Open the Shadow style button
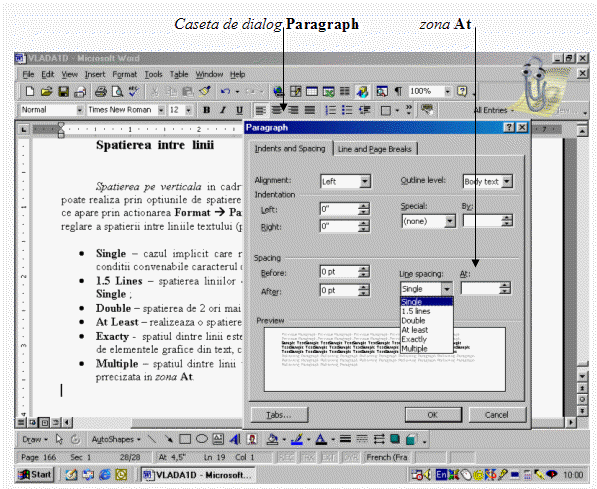The width and height of the screenshot is (597, 489). pyautogui.click(x=395, y=439)
